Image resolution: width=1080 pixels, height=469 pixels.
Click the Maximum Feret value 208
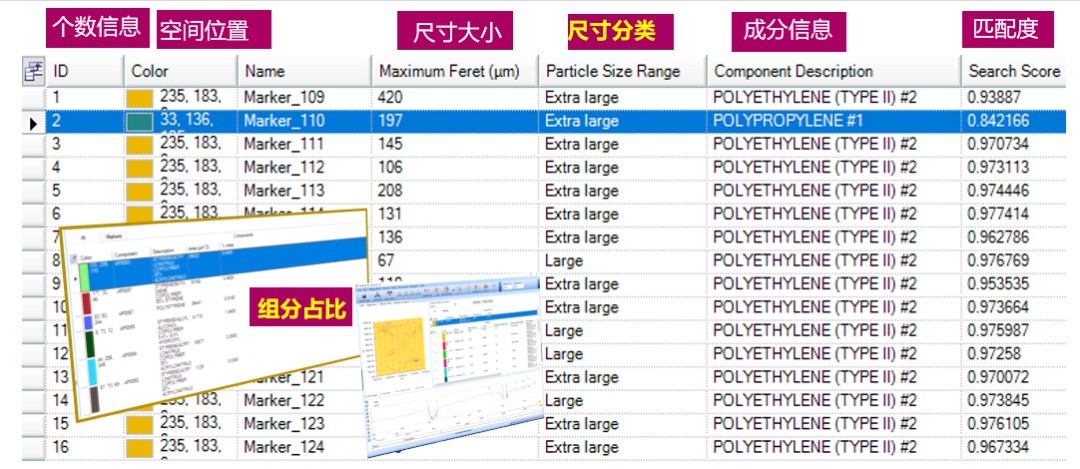(390, 191)
